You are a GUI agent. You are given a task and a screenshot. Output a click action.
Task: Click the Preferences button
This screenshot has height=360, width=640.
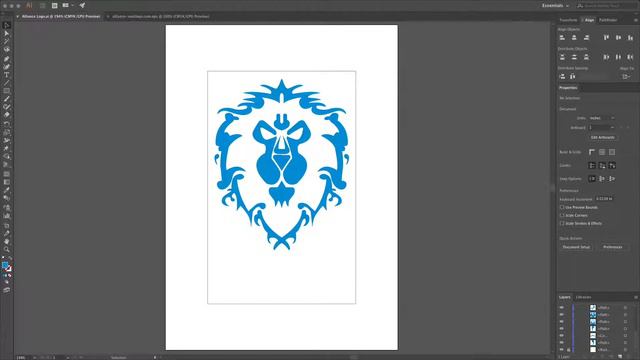613,247
